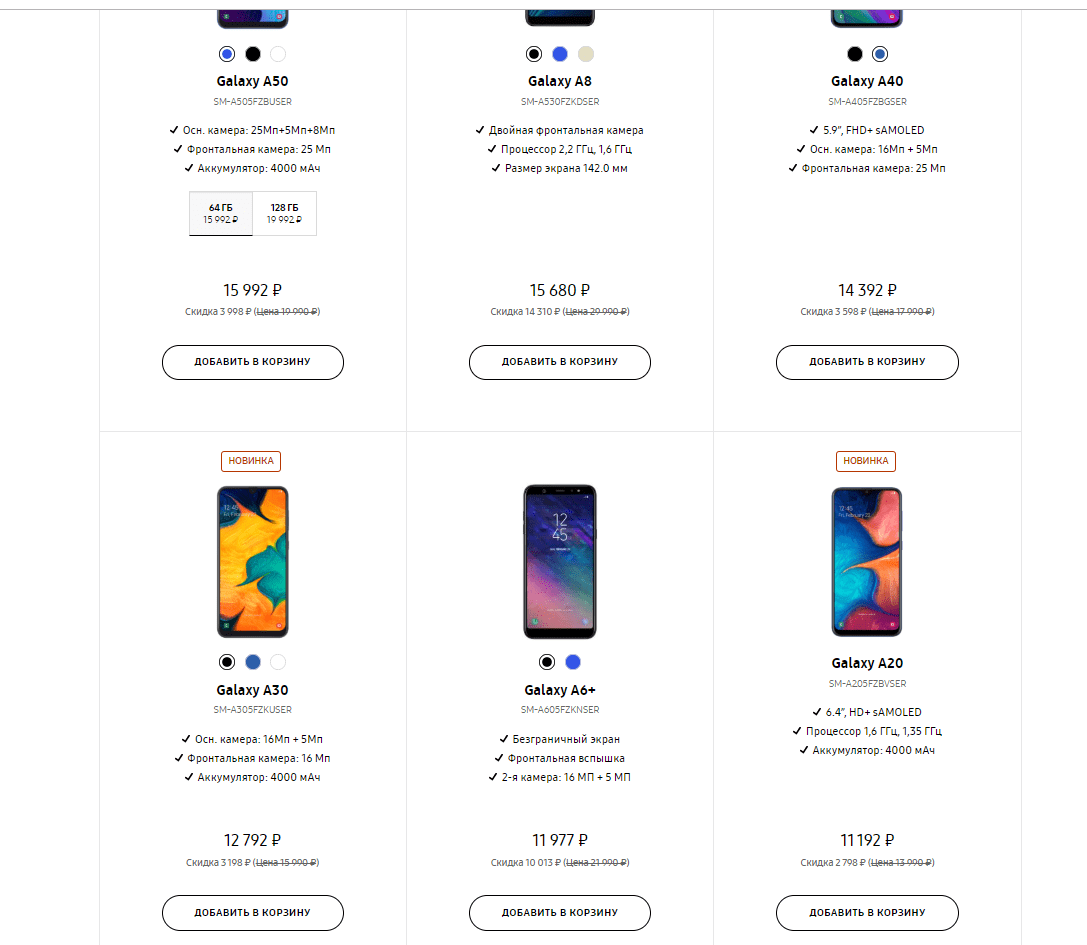Image resolution: width=1087 pixels, height=945 pixels.
Task: Add Galaxy A30 to cart
Action: [253, 913]
